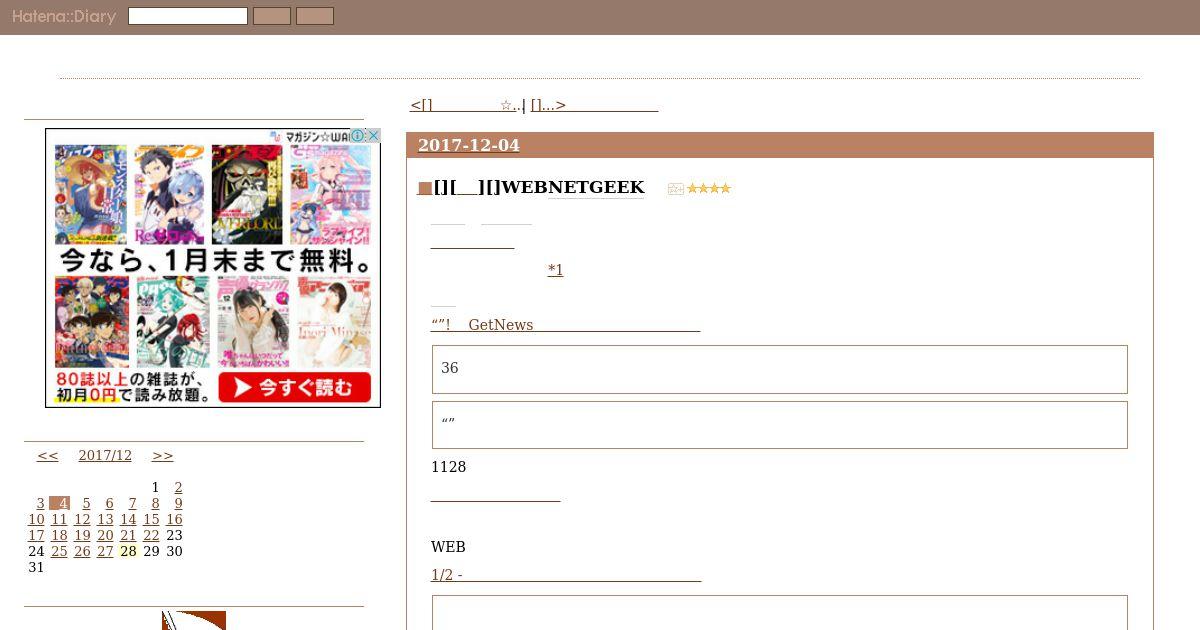The height and width of the screenshot is (630, 1200).
Task: Click the brown square entry marker icon
Action: 425,188
